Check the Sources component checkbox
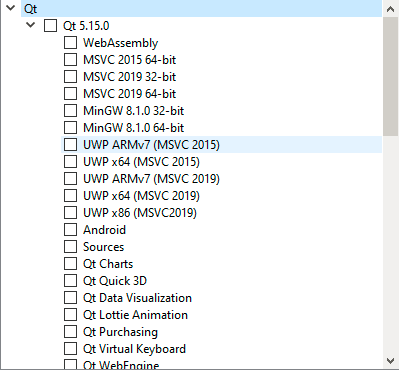This screenshot has height=373, width=399. [70, 247]
